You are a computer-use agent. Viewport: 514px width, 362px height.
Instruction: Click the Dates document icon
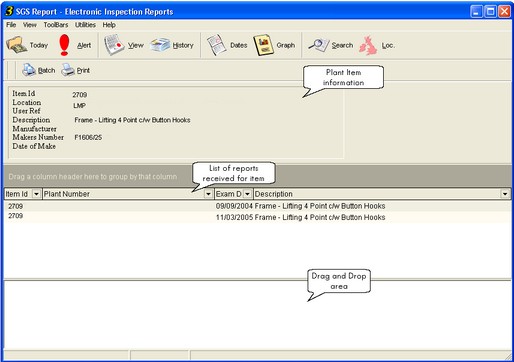coord(217,45)
